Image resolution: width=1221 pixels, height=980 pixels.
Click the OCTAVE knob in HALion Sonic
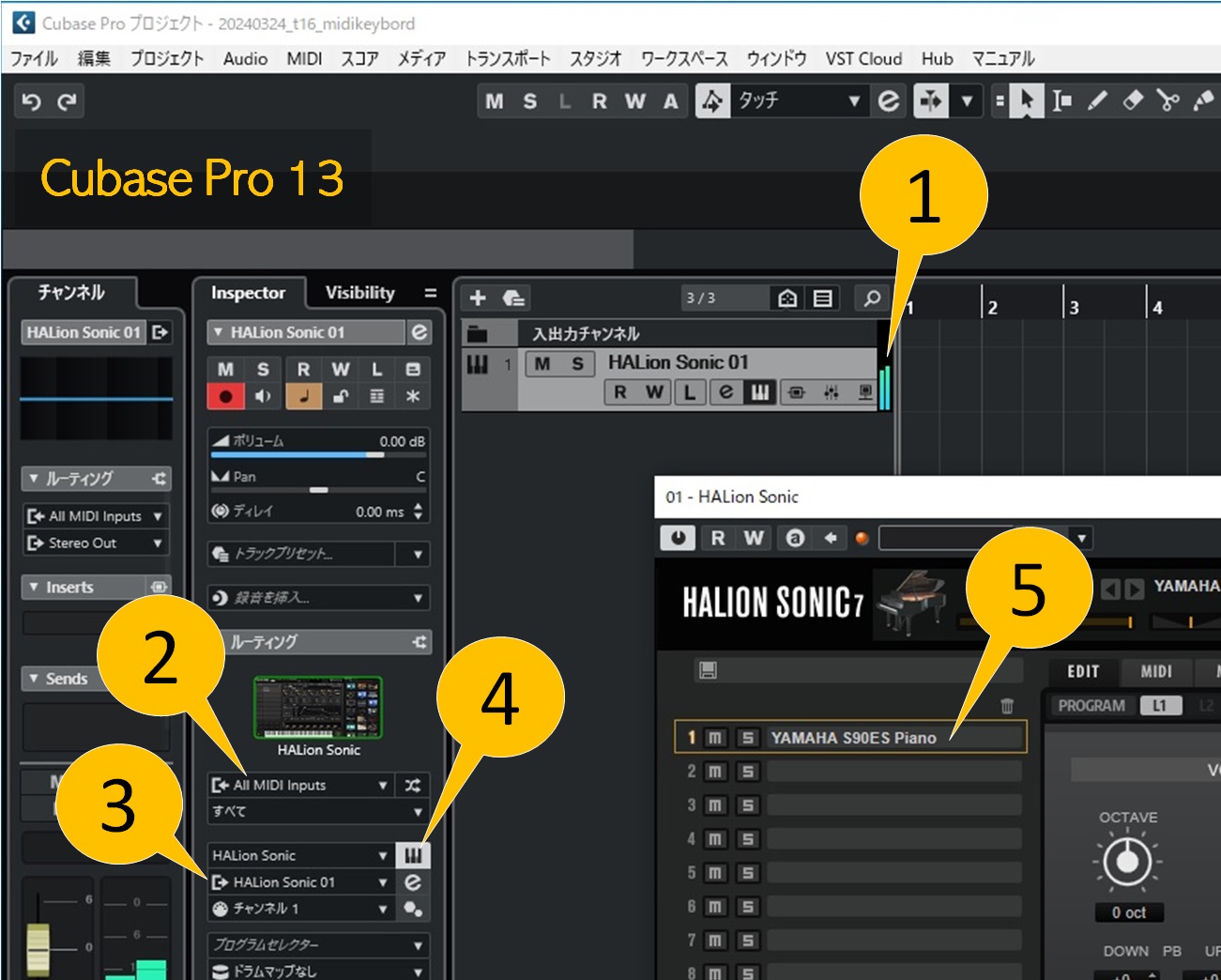(x=1127, y=861)
